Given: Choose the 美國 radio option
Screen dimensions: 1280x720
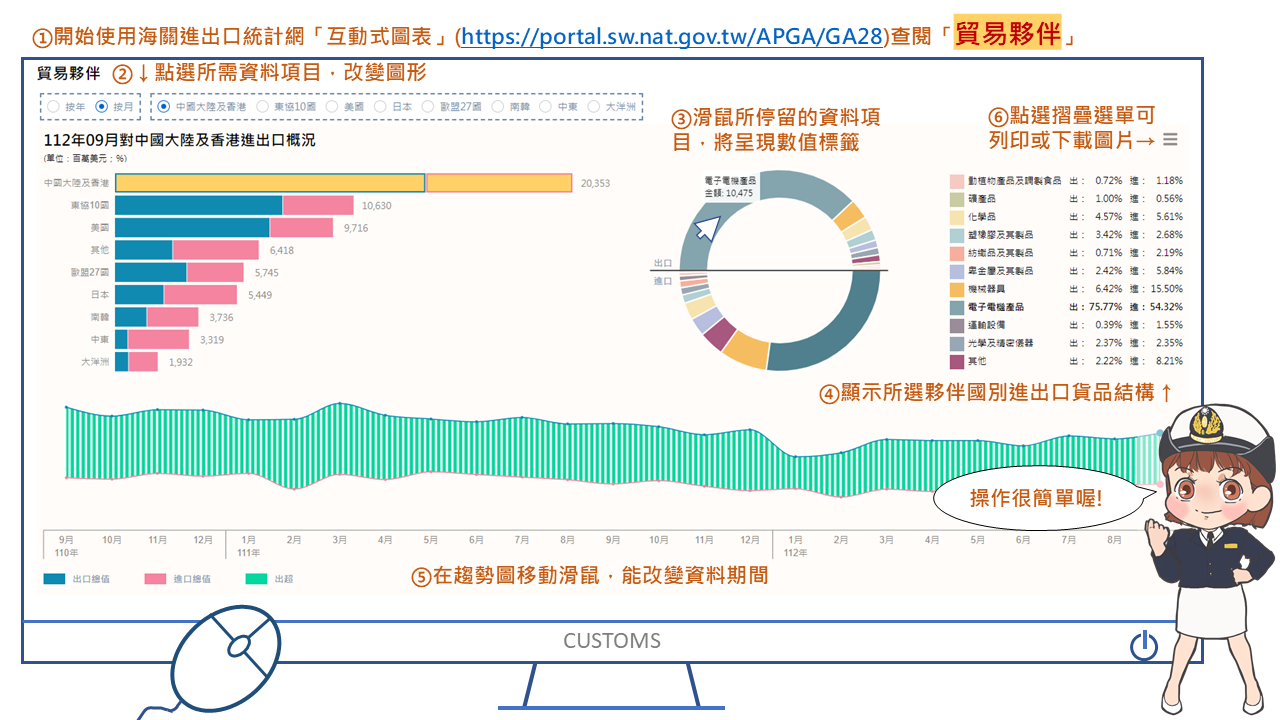Looking at the screenshot, I should [x=332, y=106].
